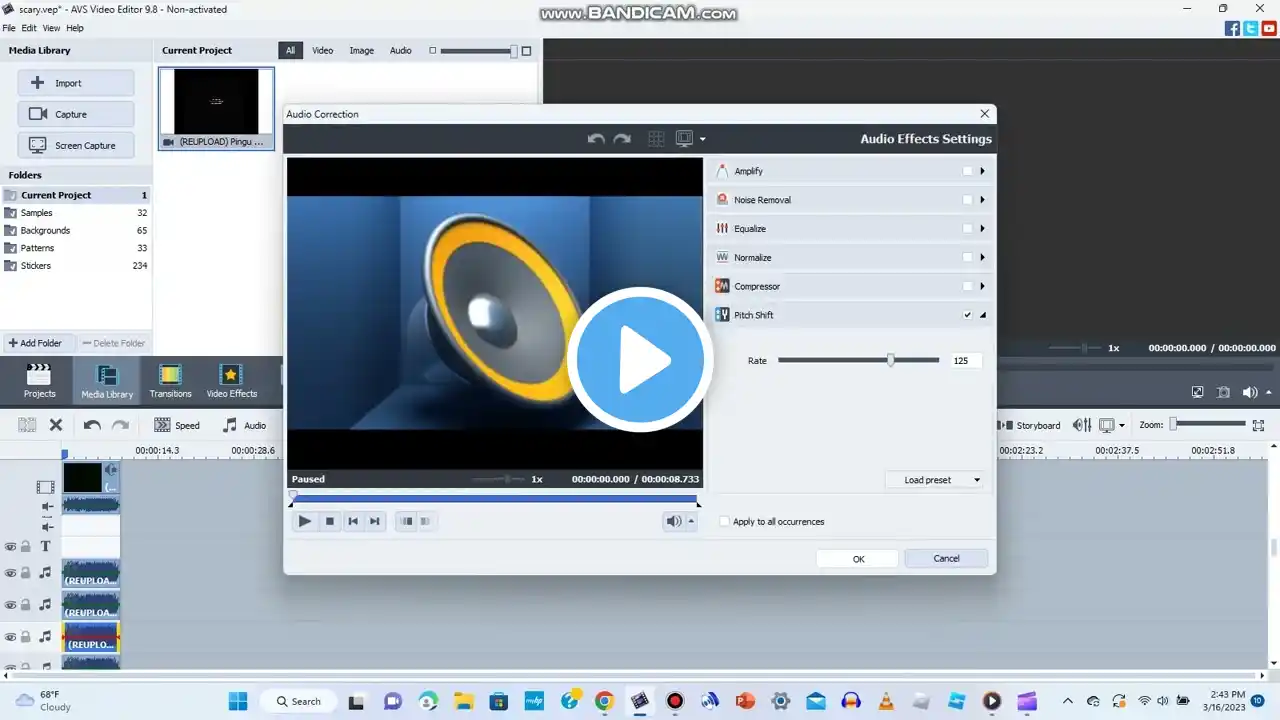The width and height of the screenshot is (1280, 720).
Task: Expand the Equalize effect settings arrow
Action: [x=982, y=229]
